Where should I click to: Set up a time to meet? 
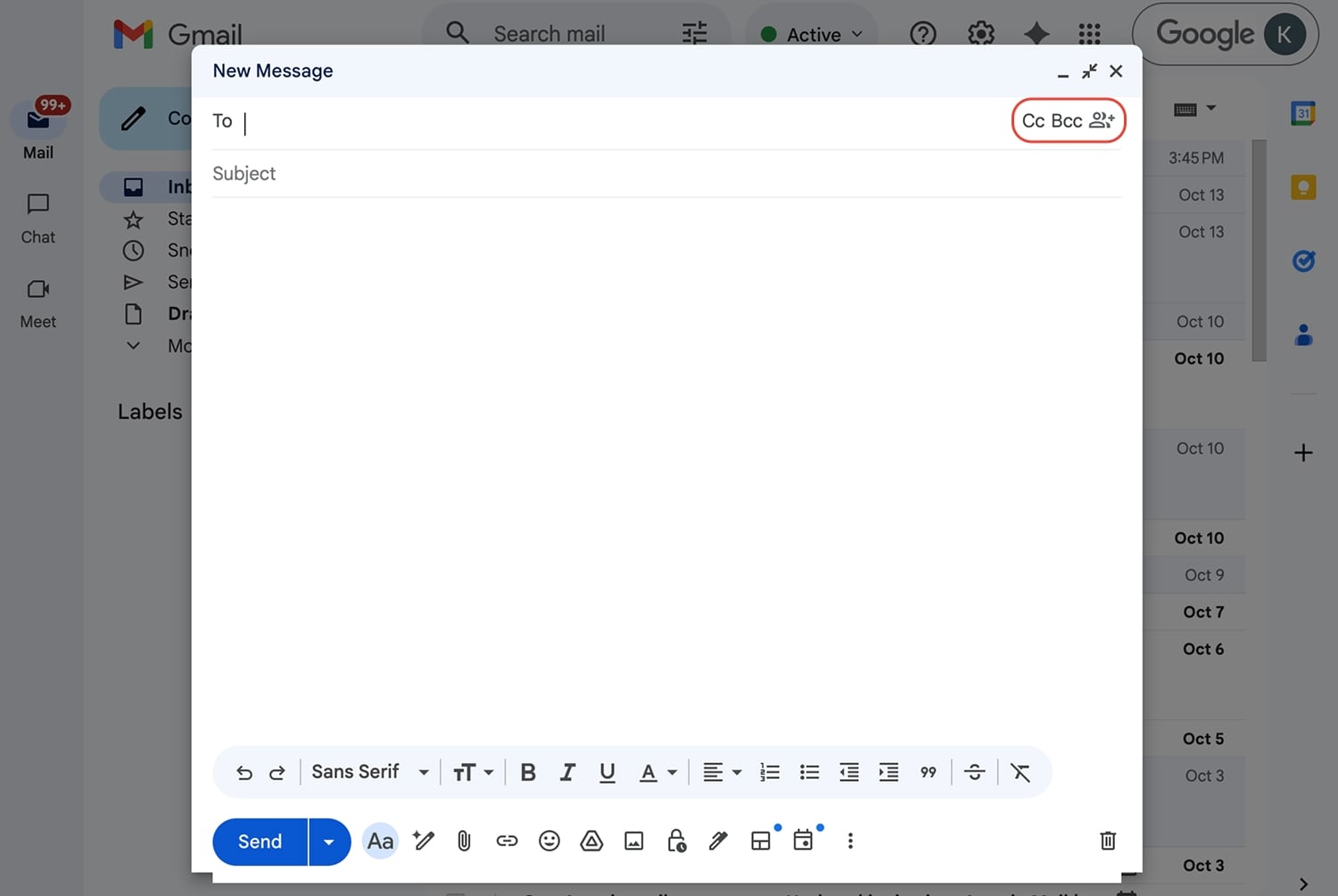click(803, 841)
